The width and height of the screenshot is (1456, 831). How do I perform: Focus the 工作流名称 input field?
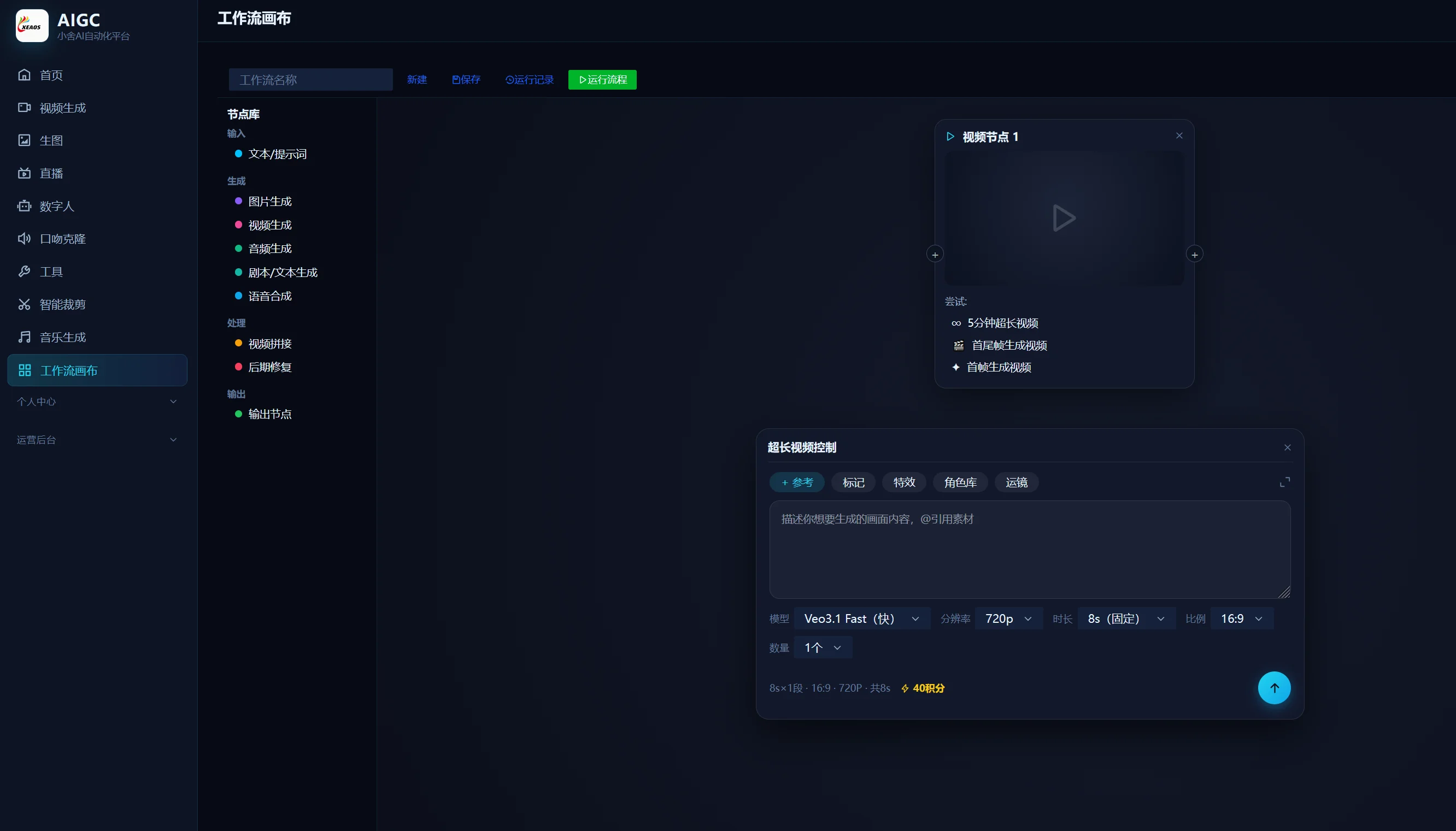click(x=310, y=80)
